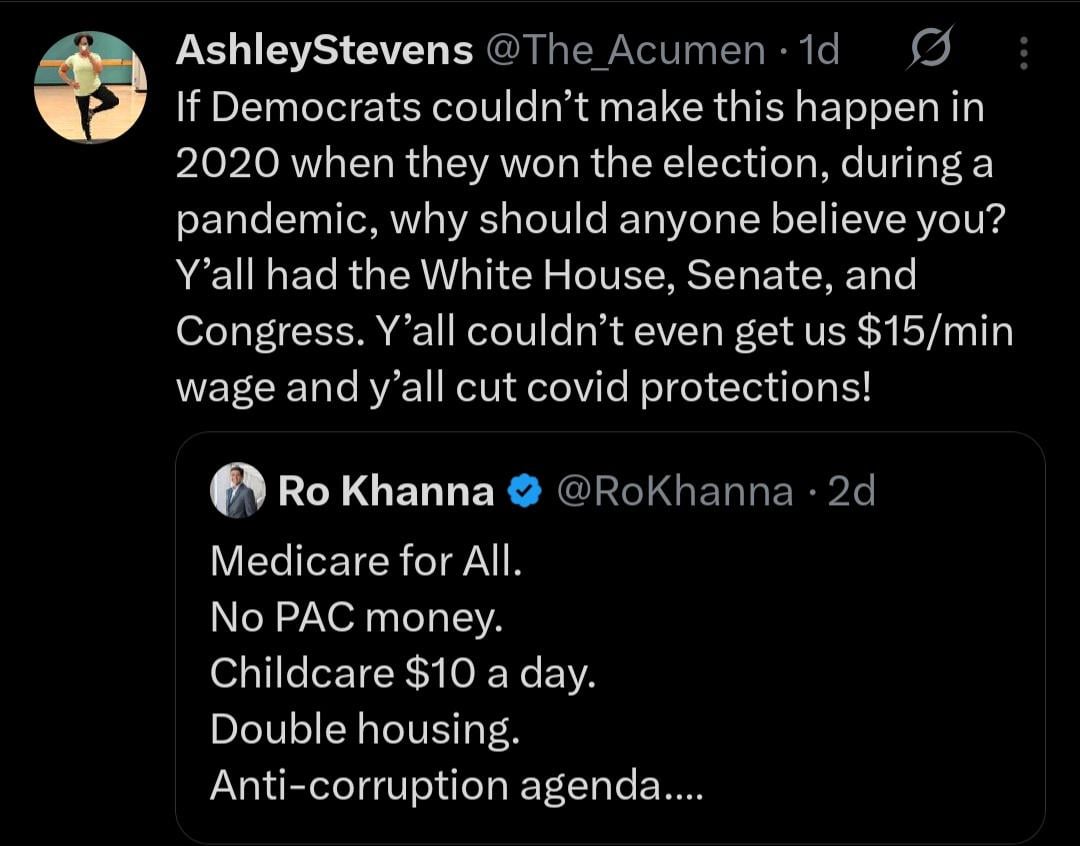Expand the truncated "Anti-corruption agenda...." text
This screenshot has width=1080, height=846.
pyautogui.click(x=457, y=786)
